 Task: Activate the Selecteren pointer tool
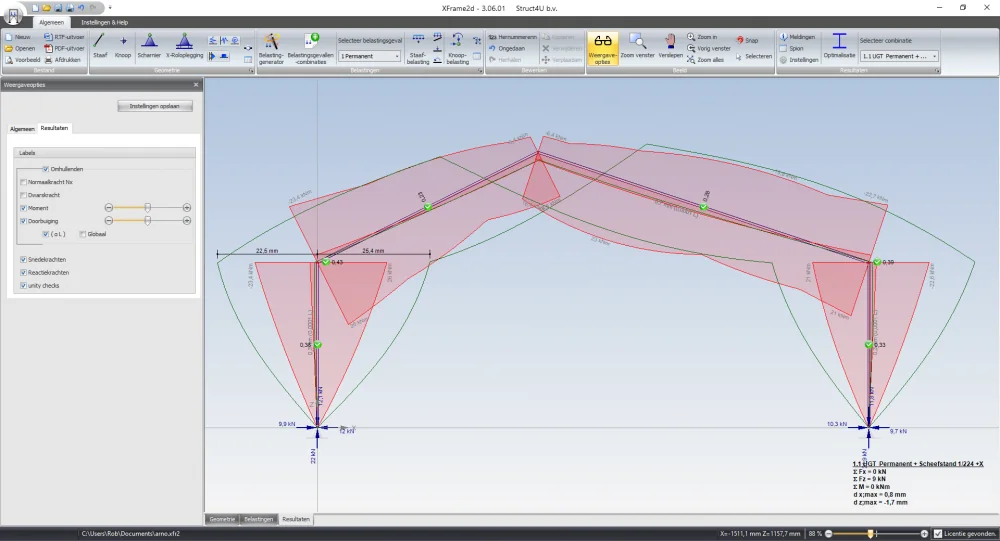[753, 56]
